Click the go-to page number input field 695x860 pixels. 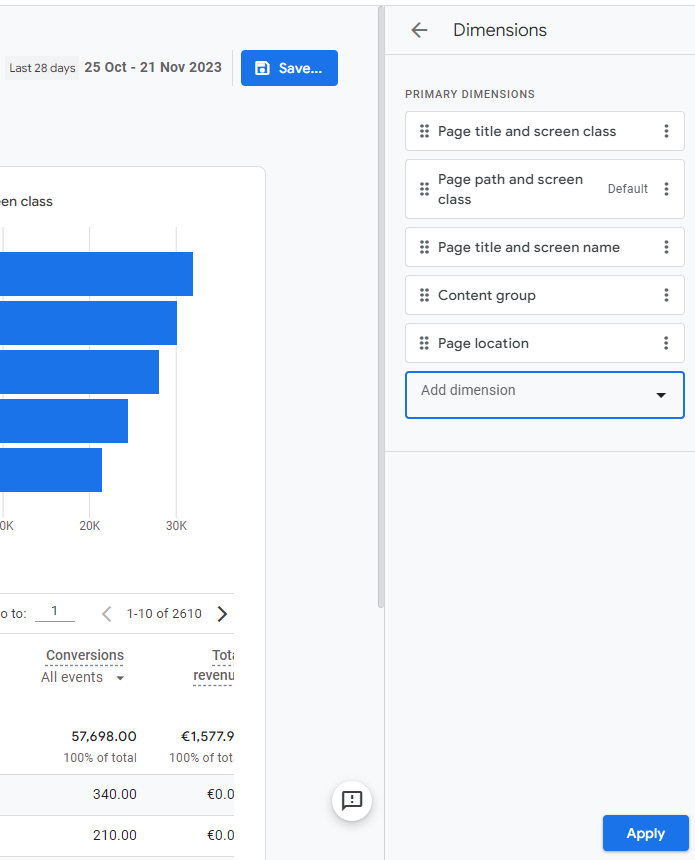55,612
